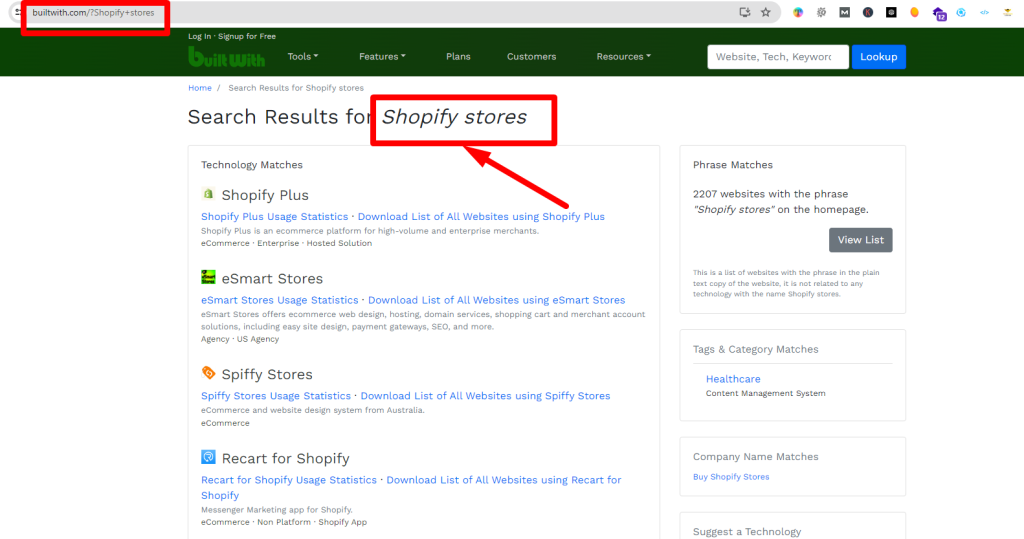The width and height of the screenshot is (1024, 539).
Task: Click the eSmart Stores green icon
Action: pos(208,277)
